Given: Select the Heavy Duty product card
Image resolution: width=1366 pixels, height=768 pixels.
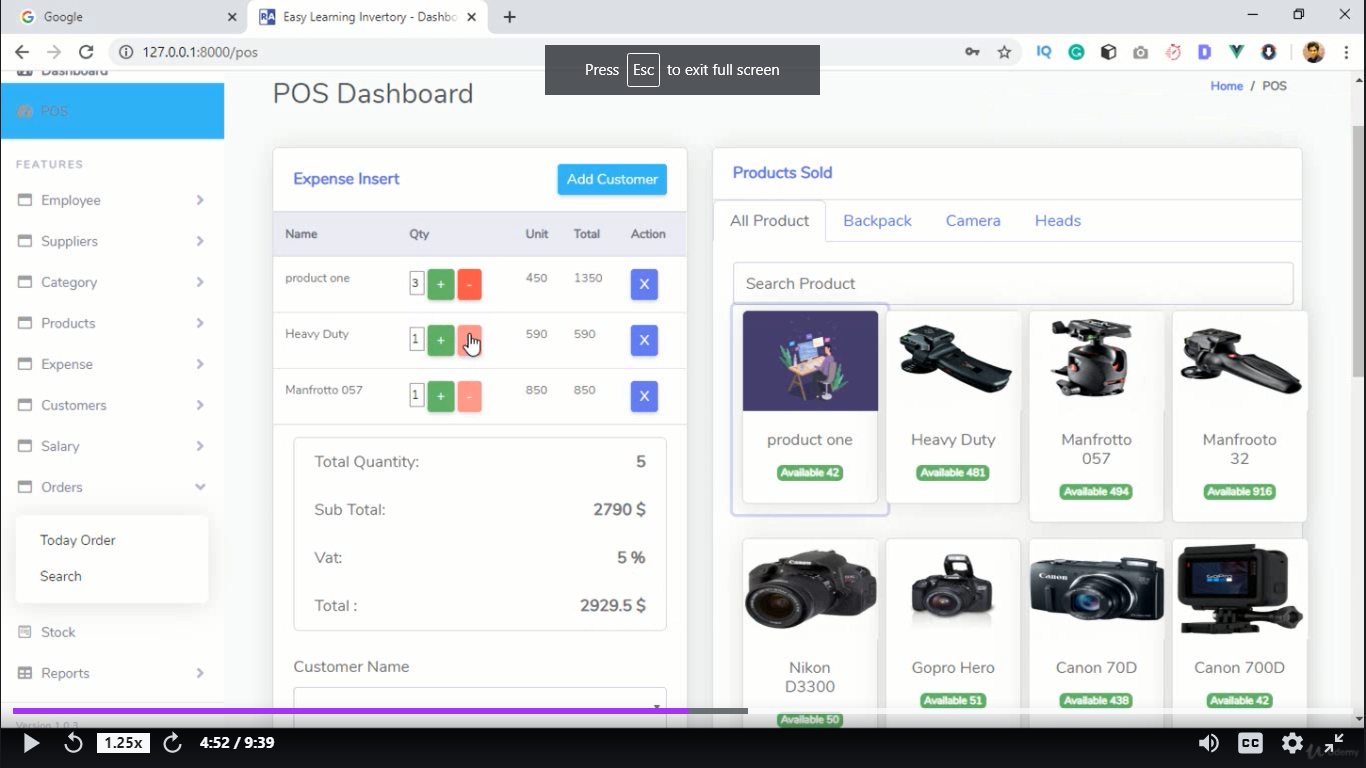Looking at the screenshot, I should tap(953, 406).
